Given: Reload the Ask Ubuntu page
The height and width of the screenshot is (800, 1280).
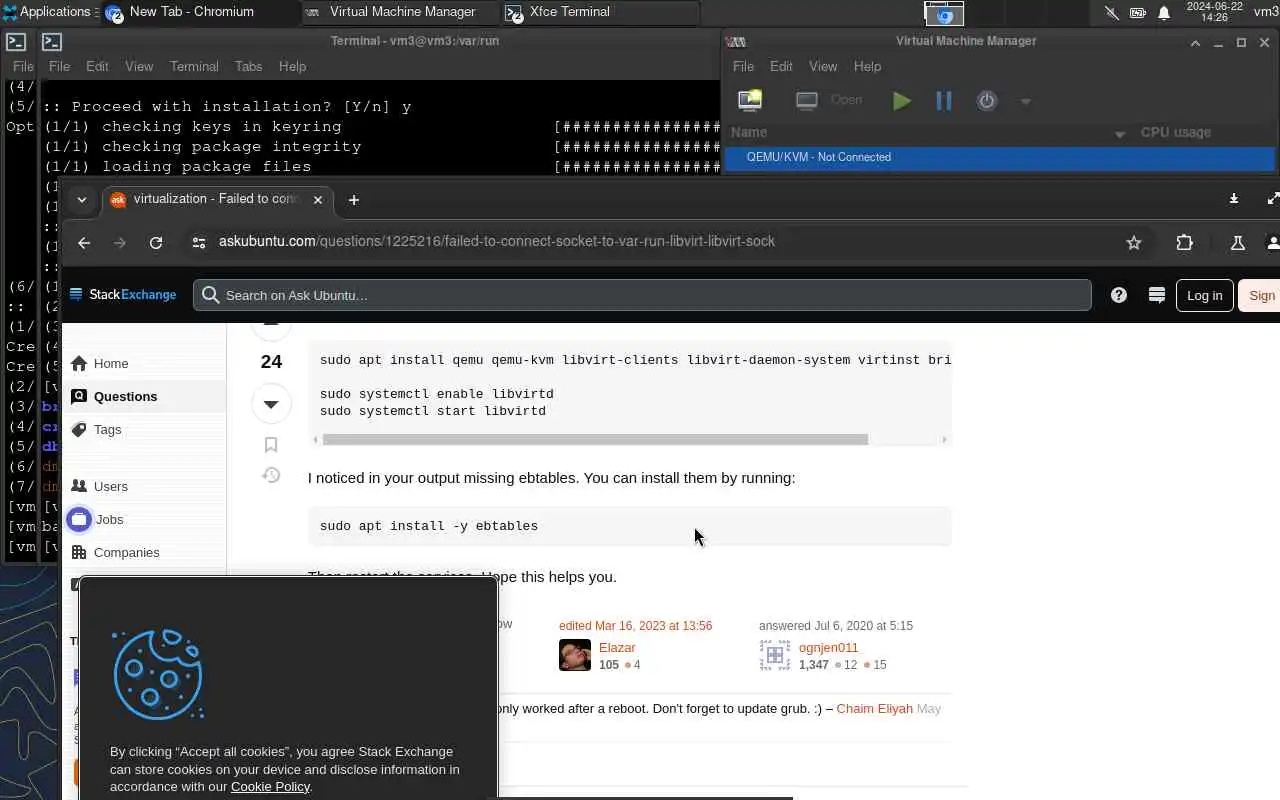Looking at the screenshot, I should (x=156, y=243).
